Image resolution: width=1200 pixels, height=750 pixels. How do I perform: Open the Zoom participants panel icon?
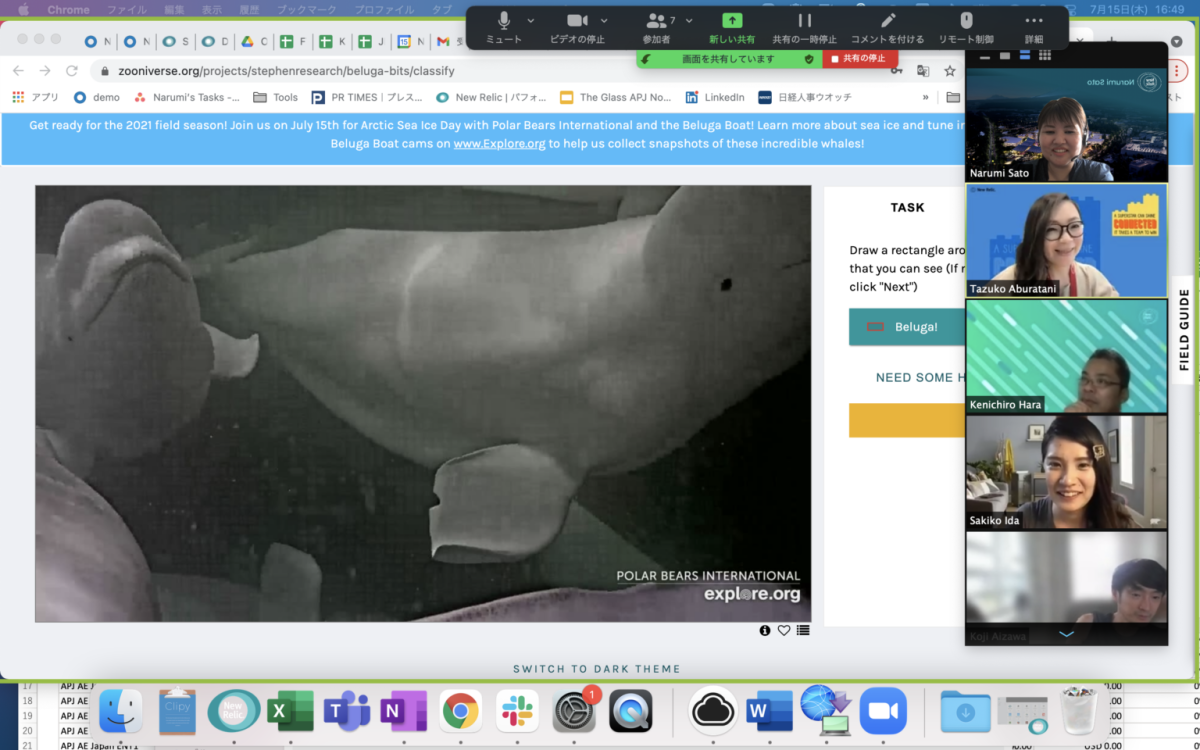tap(657, 21)
